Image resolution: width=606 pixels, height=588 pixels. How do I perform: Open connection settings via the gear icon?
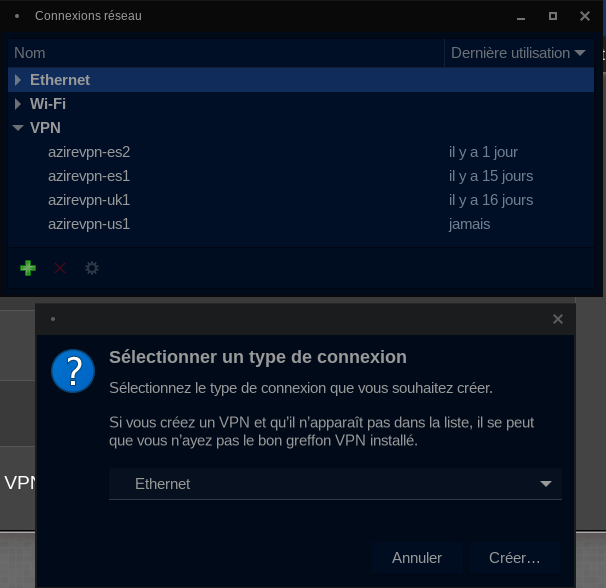click(92, 268)
